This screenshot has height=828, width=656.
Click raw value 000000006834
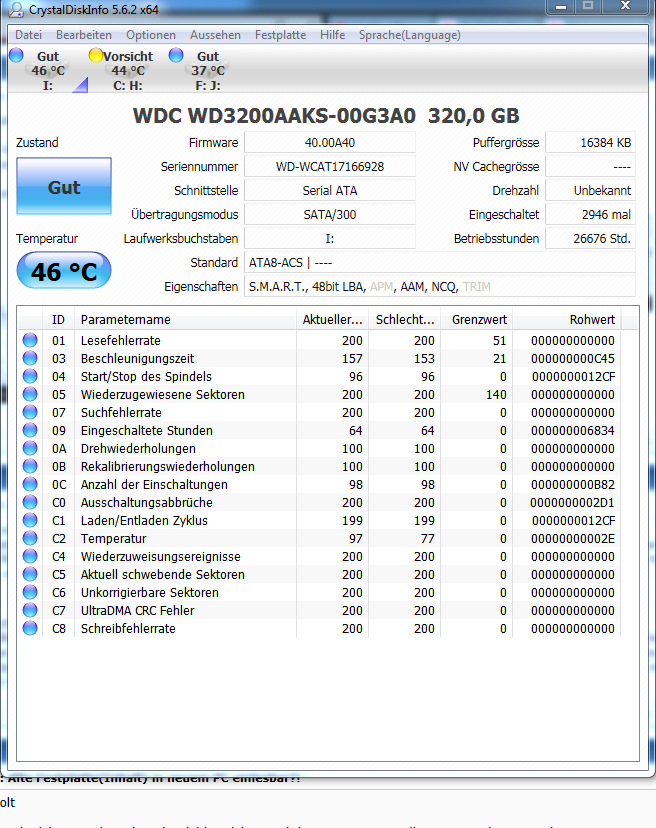573,430
